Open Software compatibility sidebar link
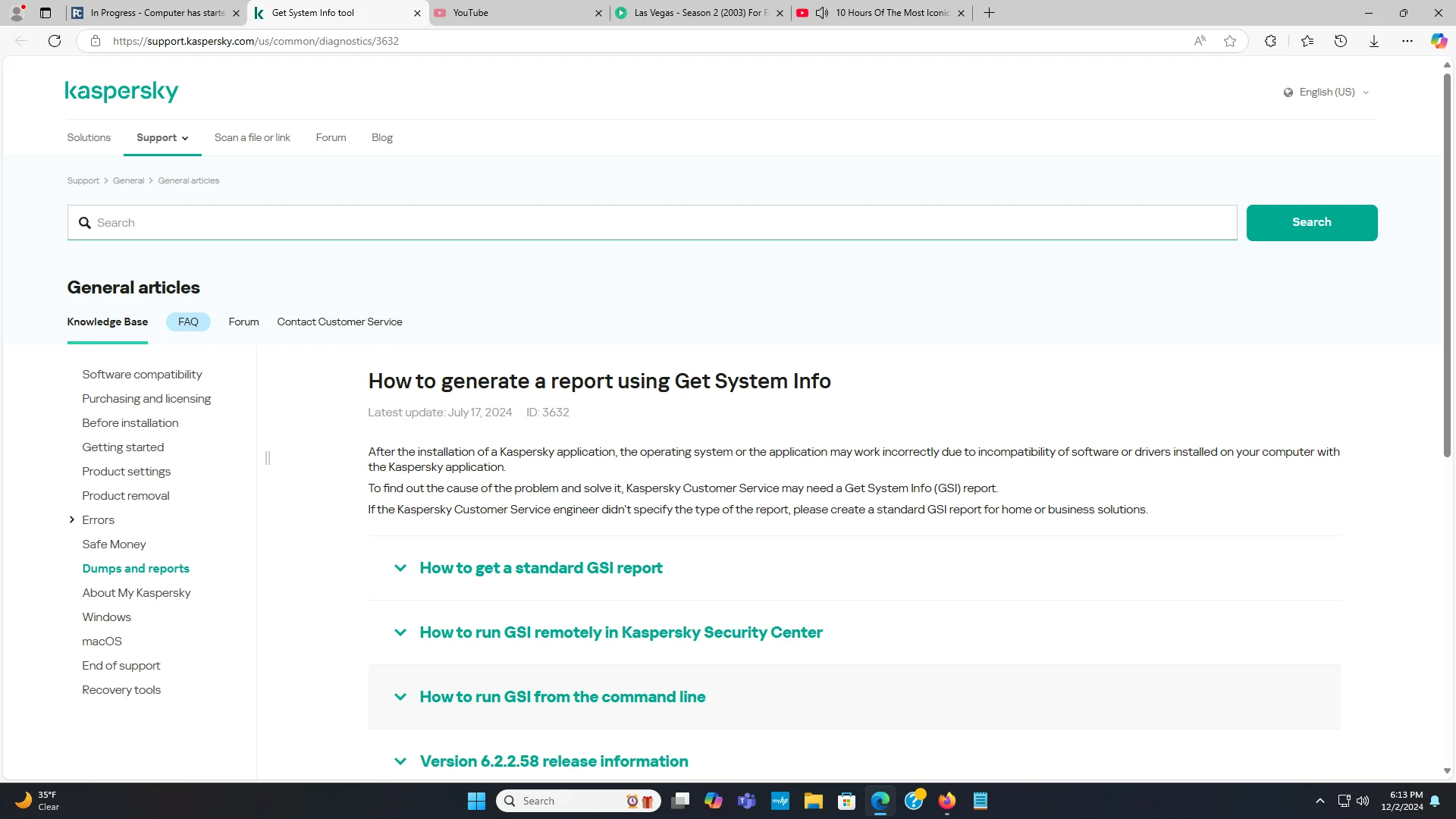Viewport: 1456px width, 819px height. 142,374
